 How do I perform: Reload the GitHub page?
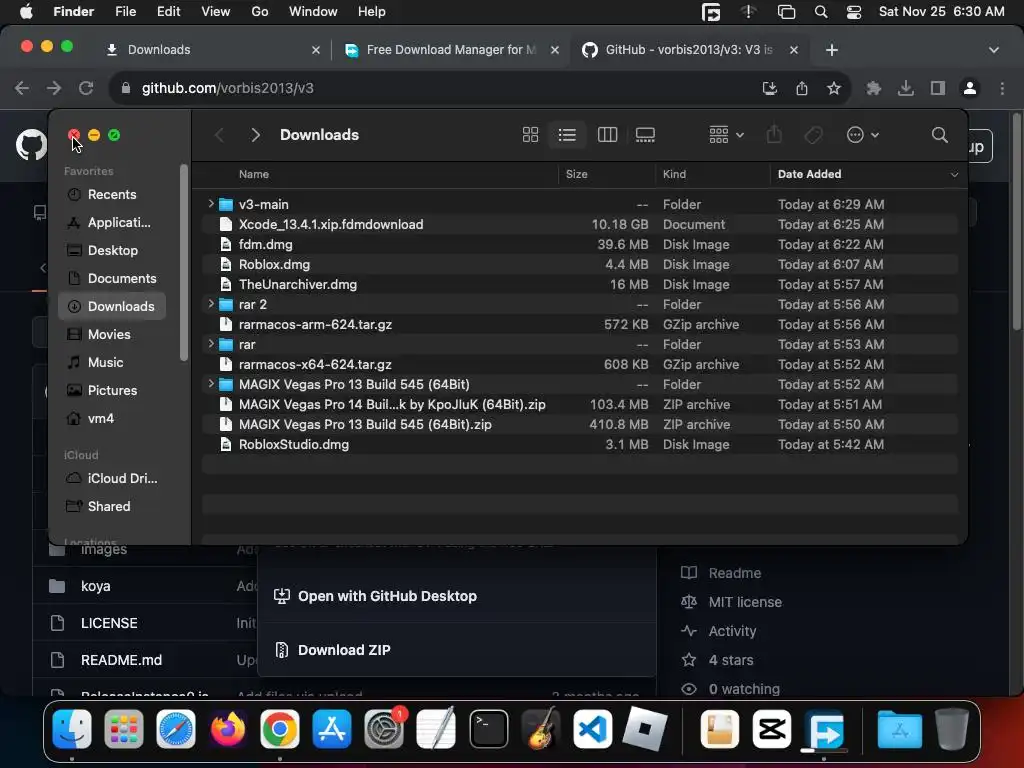(86, 88)
